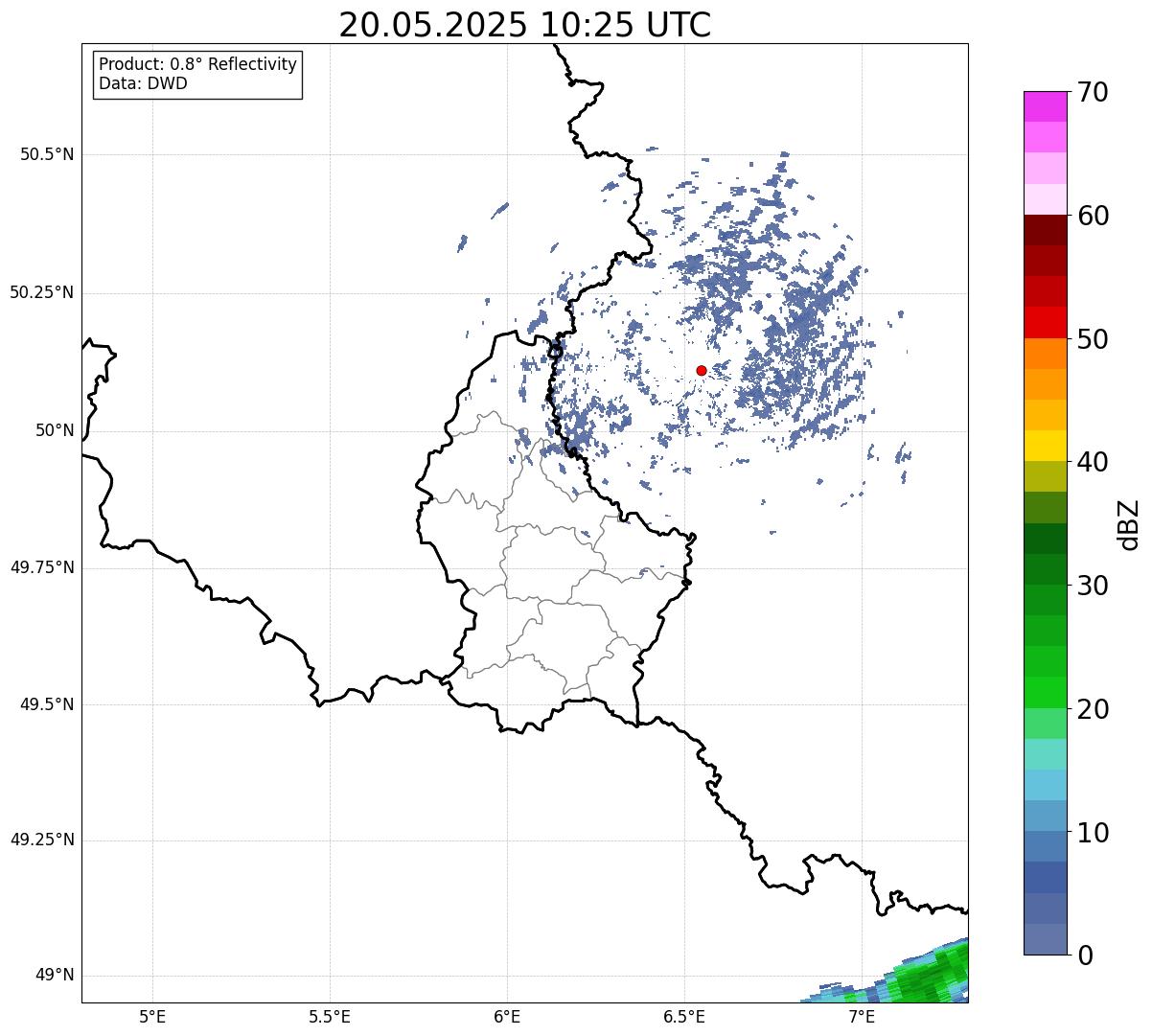Image resolution: width=1152 pixels, height=1036 pixels.
Task: Click the 50.25°N latitude label
Action: [x=42, y=292]
